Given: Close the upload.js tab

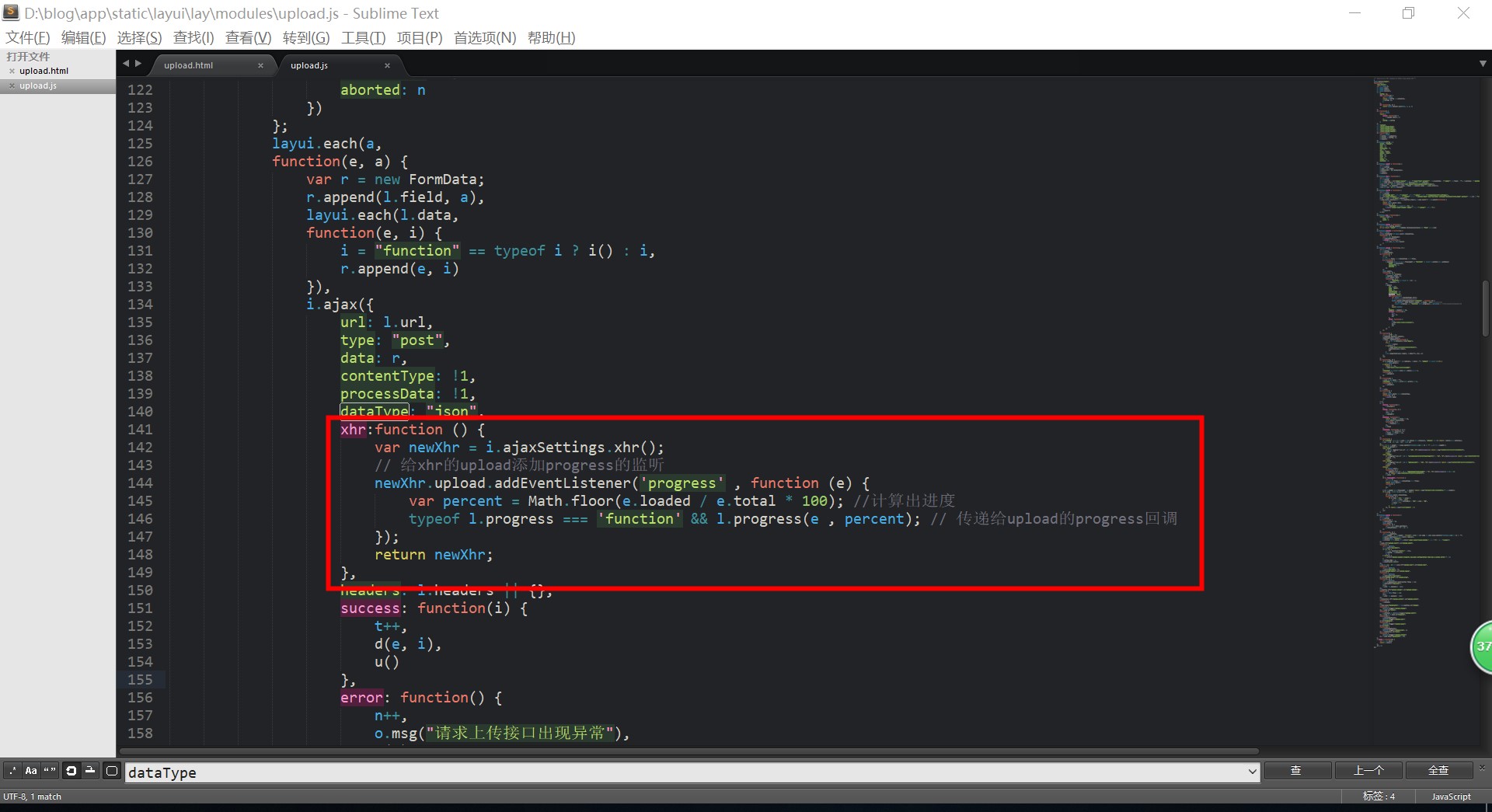Looking at the screenshot, I should (x=387, y=66).
